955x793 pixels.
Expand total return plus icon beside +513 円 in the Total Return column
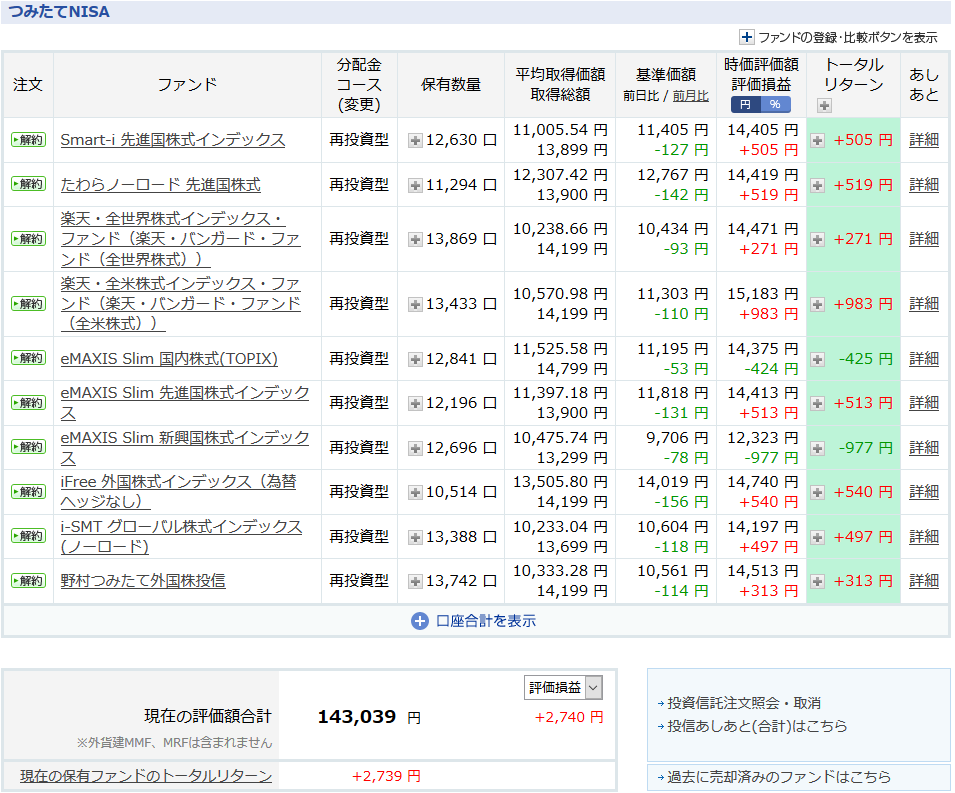(x=817, y=403)
